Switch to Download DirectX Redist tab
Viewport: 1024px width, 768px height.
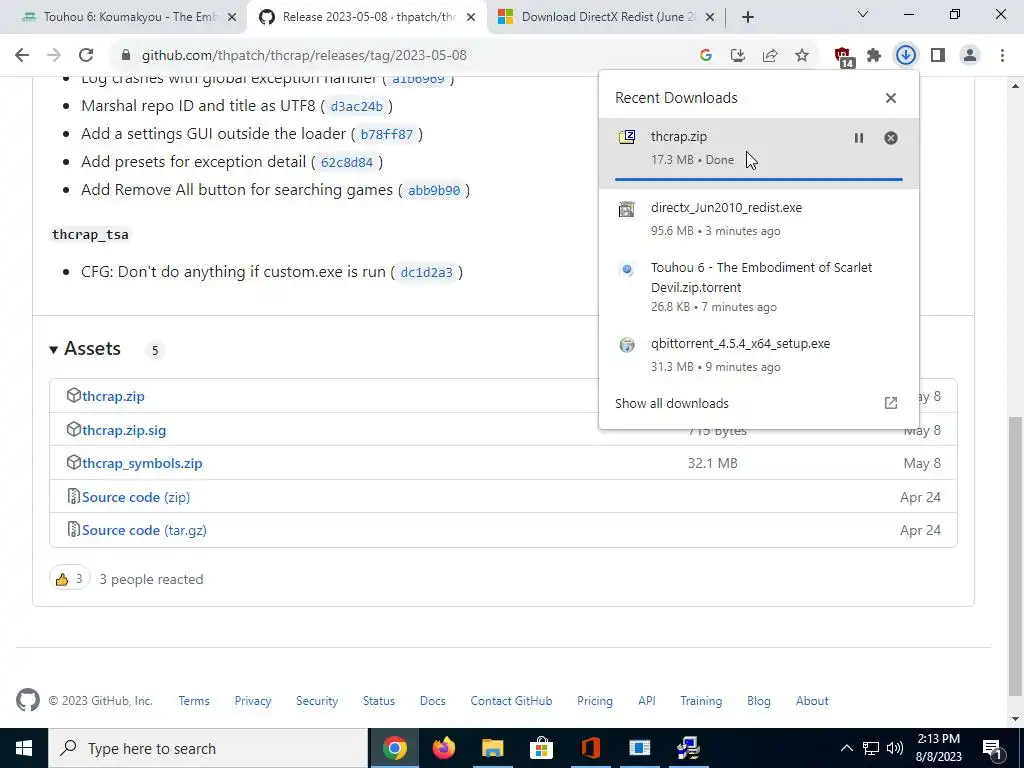click(605, 17)
